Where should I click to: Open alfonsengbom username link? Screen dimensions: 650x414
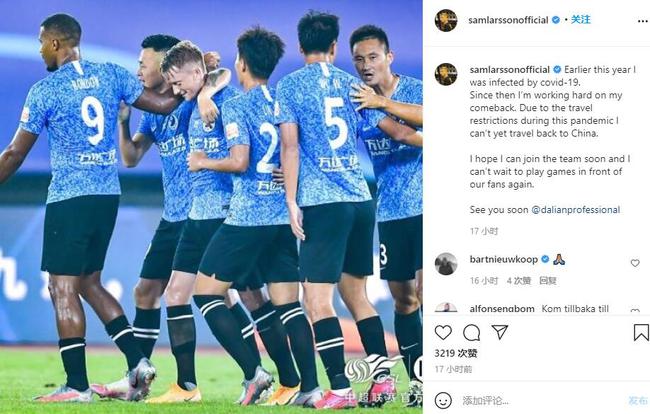[x=502, y=309]
